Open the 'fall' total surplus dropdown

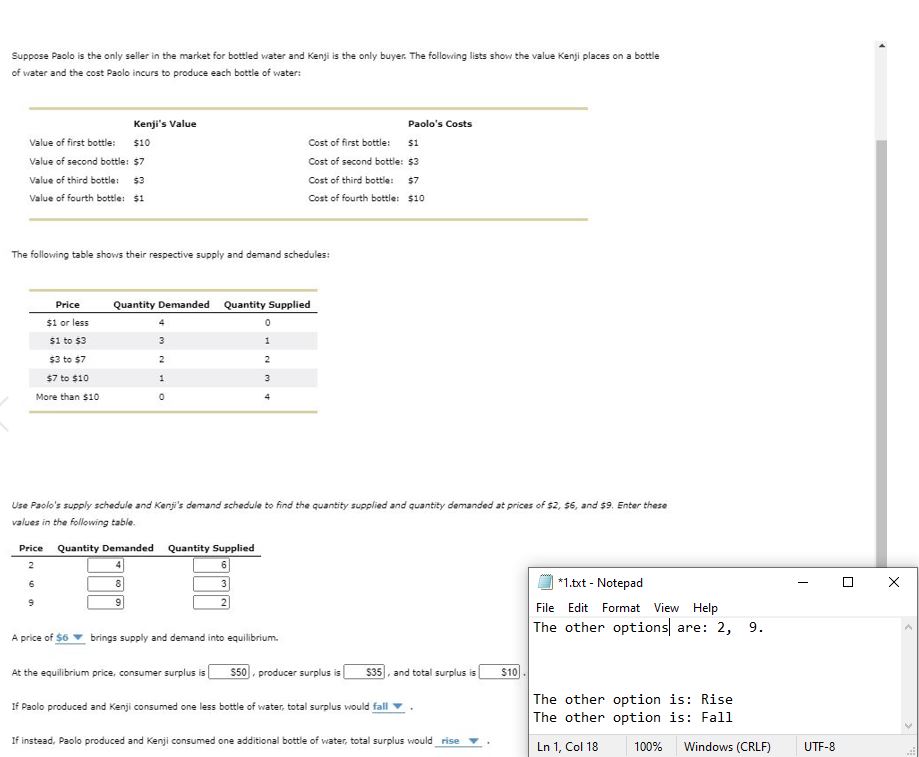coord(388,707)
